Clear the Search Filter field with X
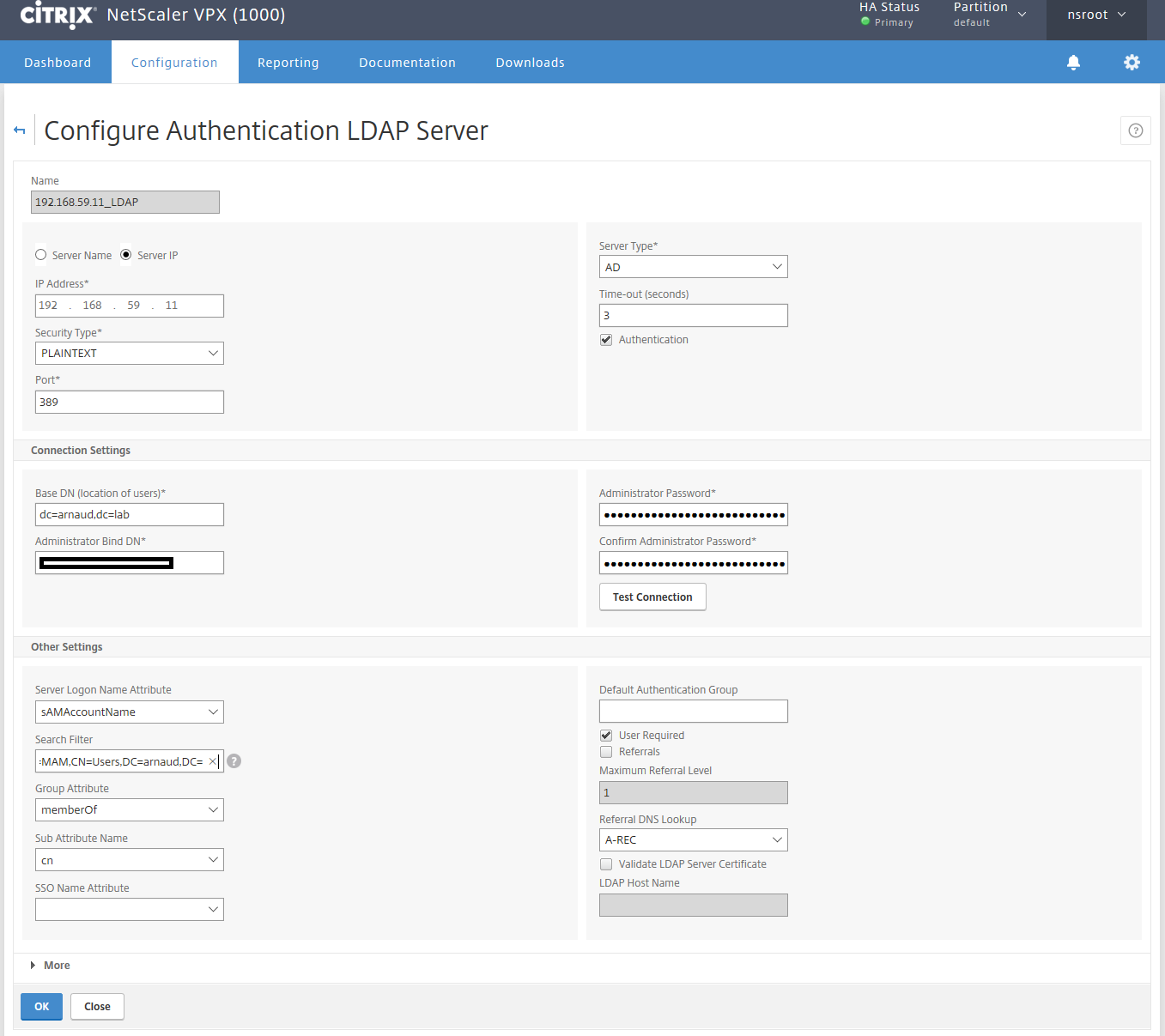Viewport: 1165px width, 1036px height. 212,761
